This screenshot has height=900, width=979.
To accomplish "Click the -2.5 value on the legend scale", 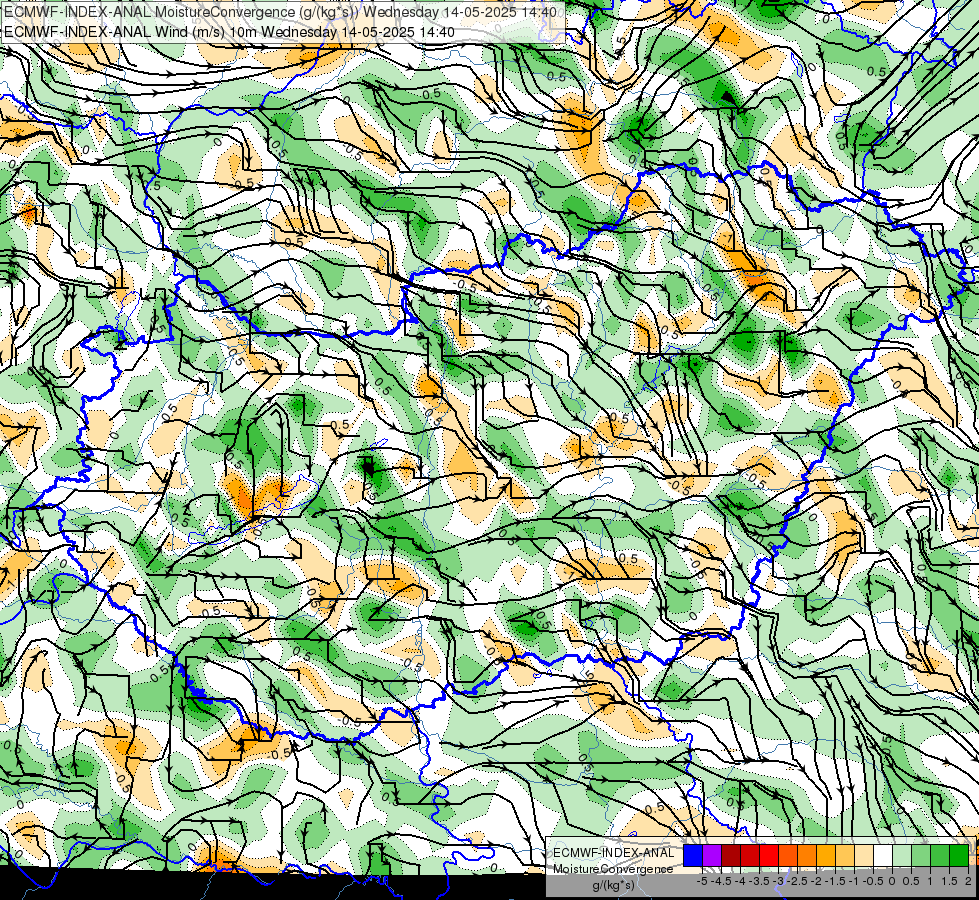I will (x=797, y=881).
